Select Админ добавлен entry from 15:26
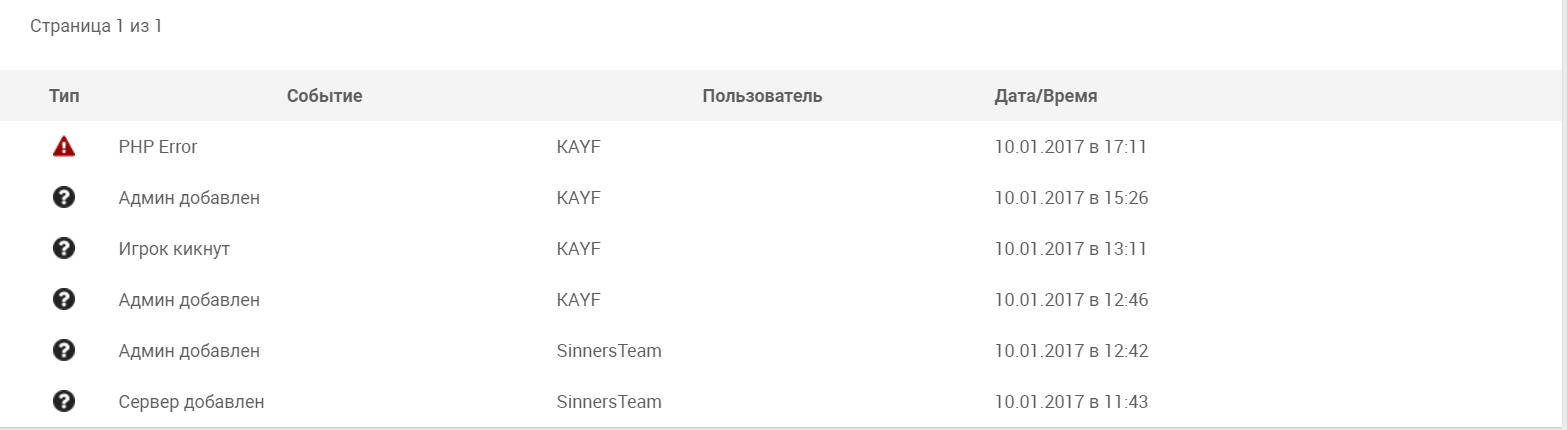This screenshot has height=430, width=1567. (x=189, y=198)
